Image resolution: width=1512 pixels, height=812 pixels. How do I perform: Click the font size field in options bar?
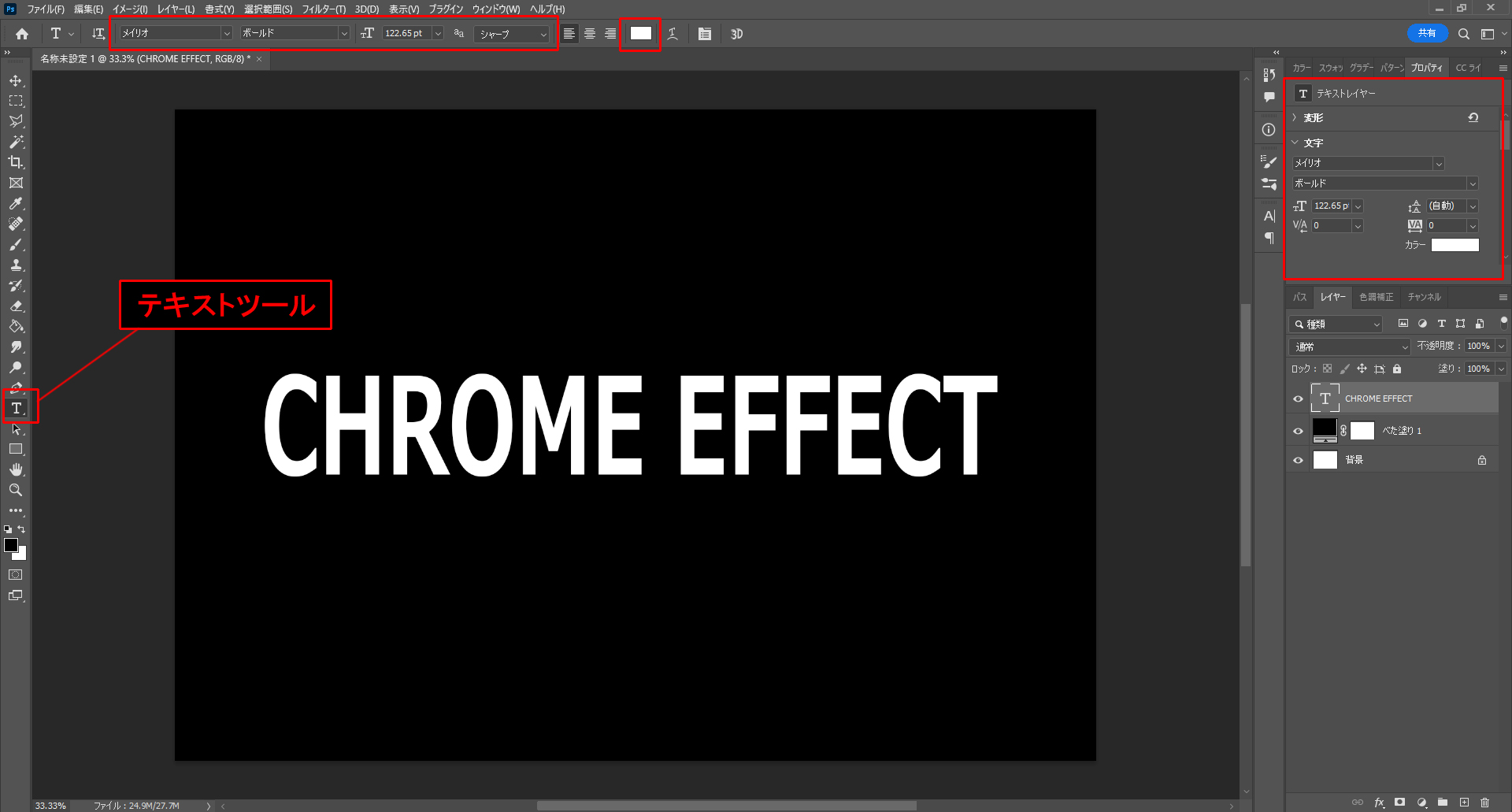click(405, 33)
